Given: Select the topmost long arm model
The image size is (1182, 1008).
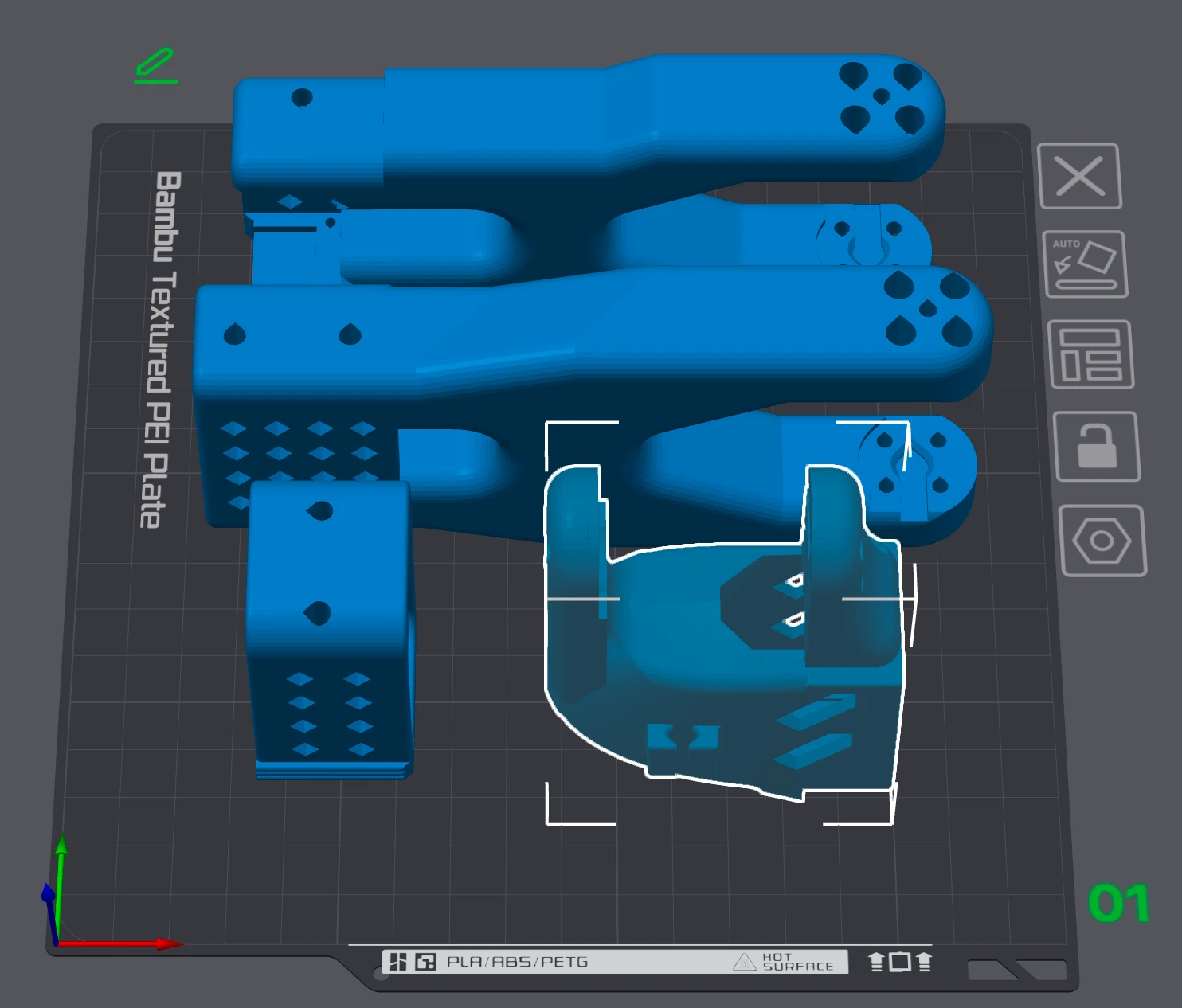Looking at the screenshot, I should click(558, 119).
